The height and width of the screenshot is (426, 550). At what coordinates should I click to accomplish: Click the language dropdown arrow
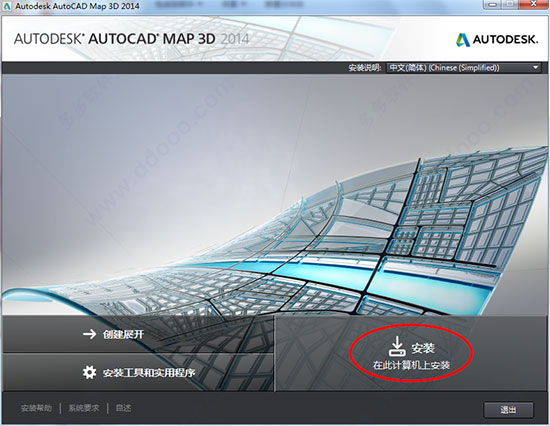coord(535,67)
